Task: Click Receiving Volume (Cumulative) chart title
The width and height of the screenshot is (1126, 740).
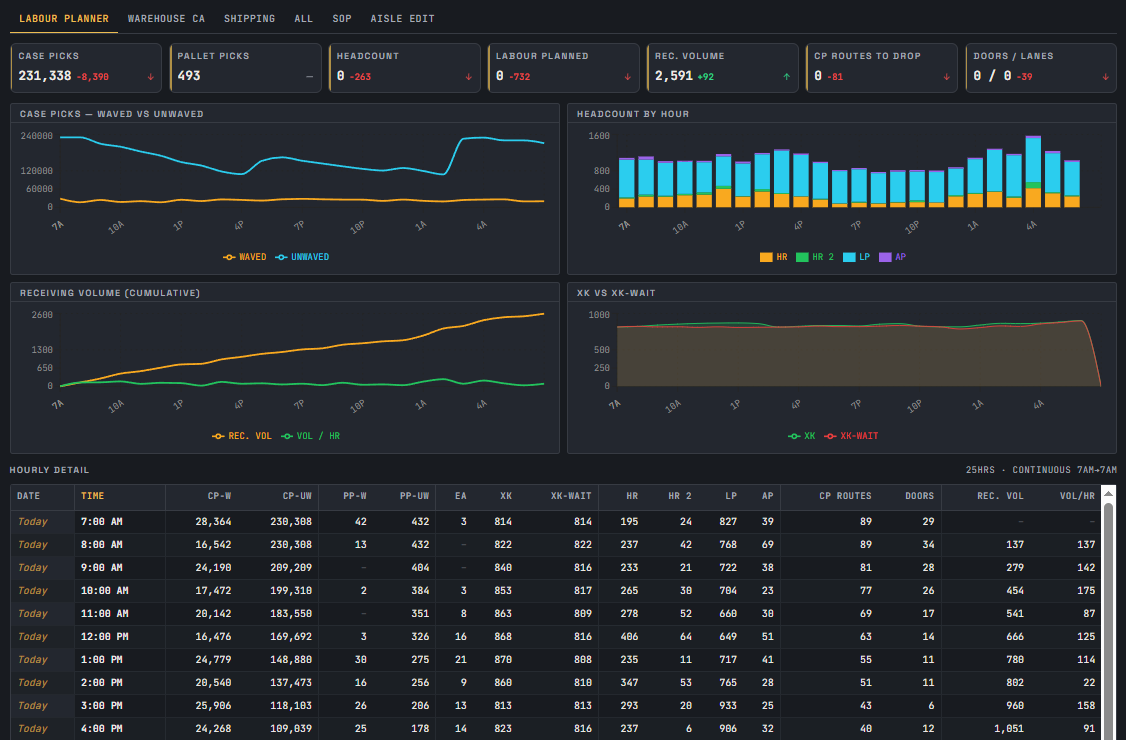Action: coord(110,293)
